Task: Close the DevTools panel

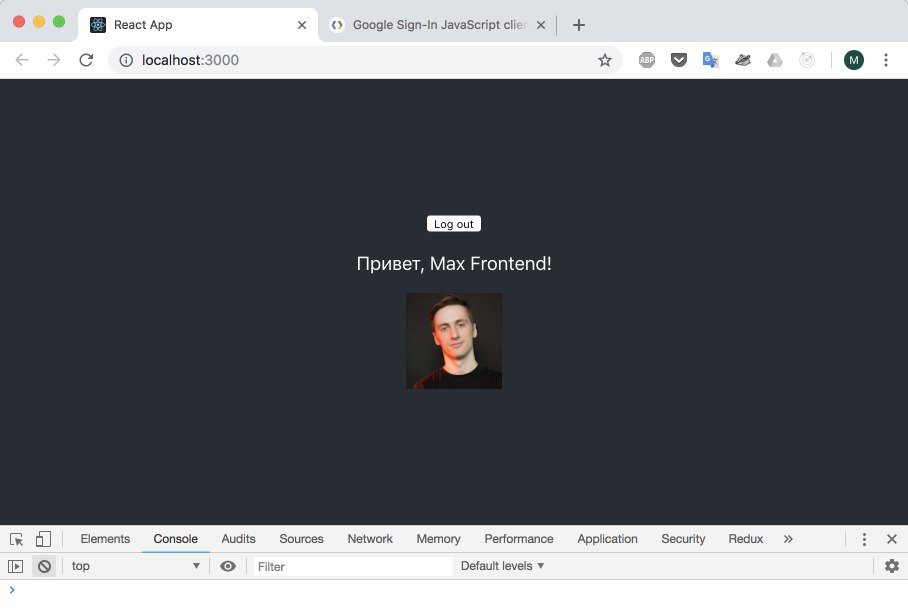Action: pos(892,539)
